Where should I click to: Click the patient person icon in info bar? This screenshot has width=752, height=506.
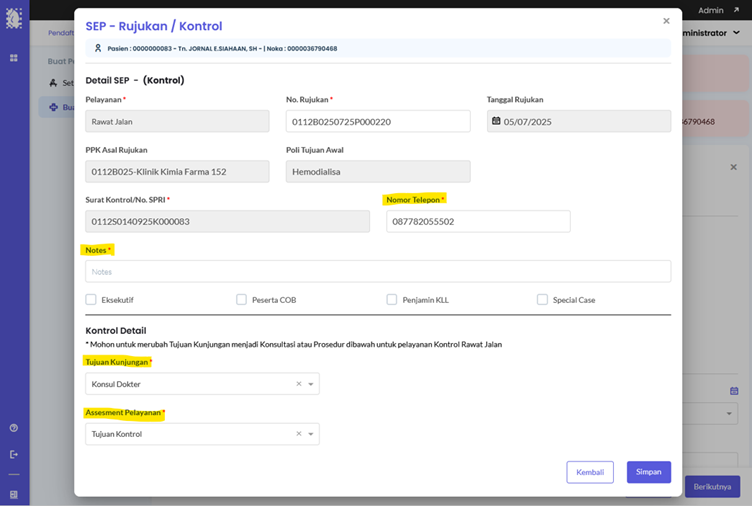click(98, 48)
